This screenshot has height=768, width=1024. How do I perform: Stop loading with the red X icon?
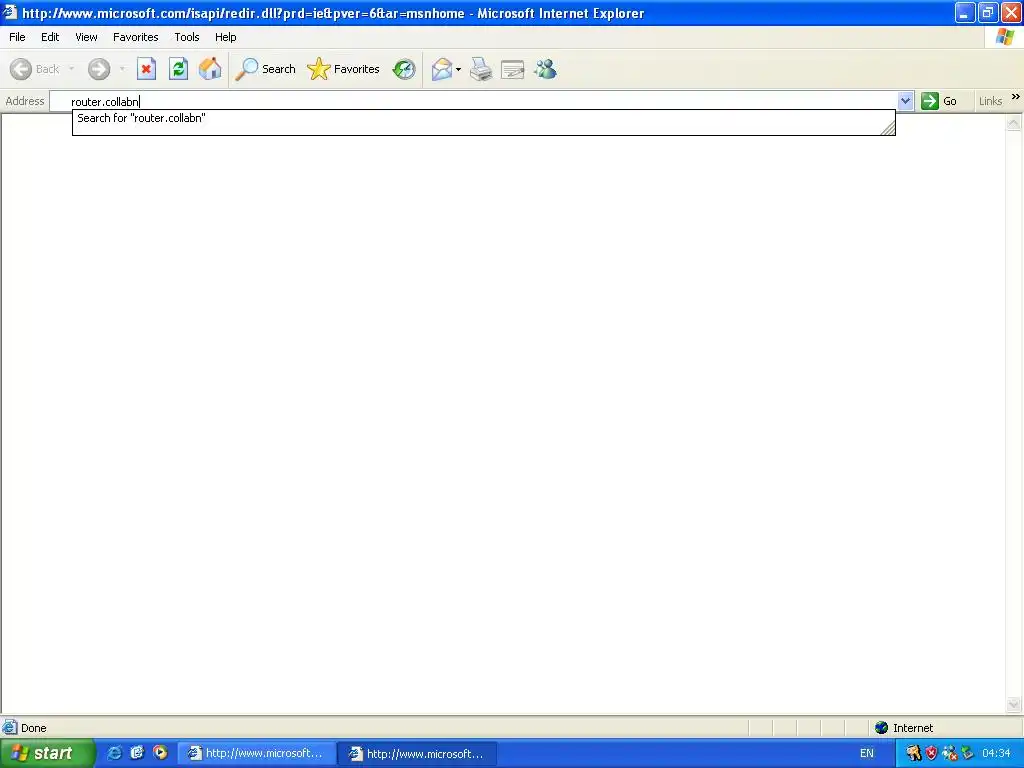(x=146, y=69)
